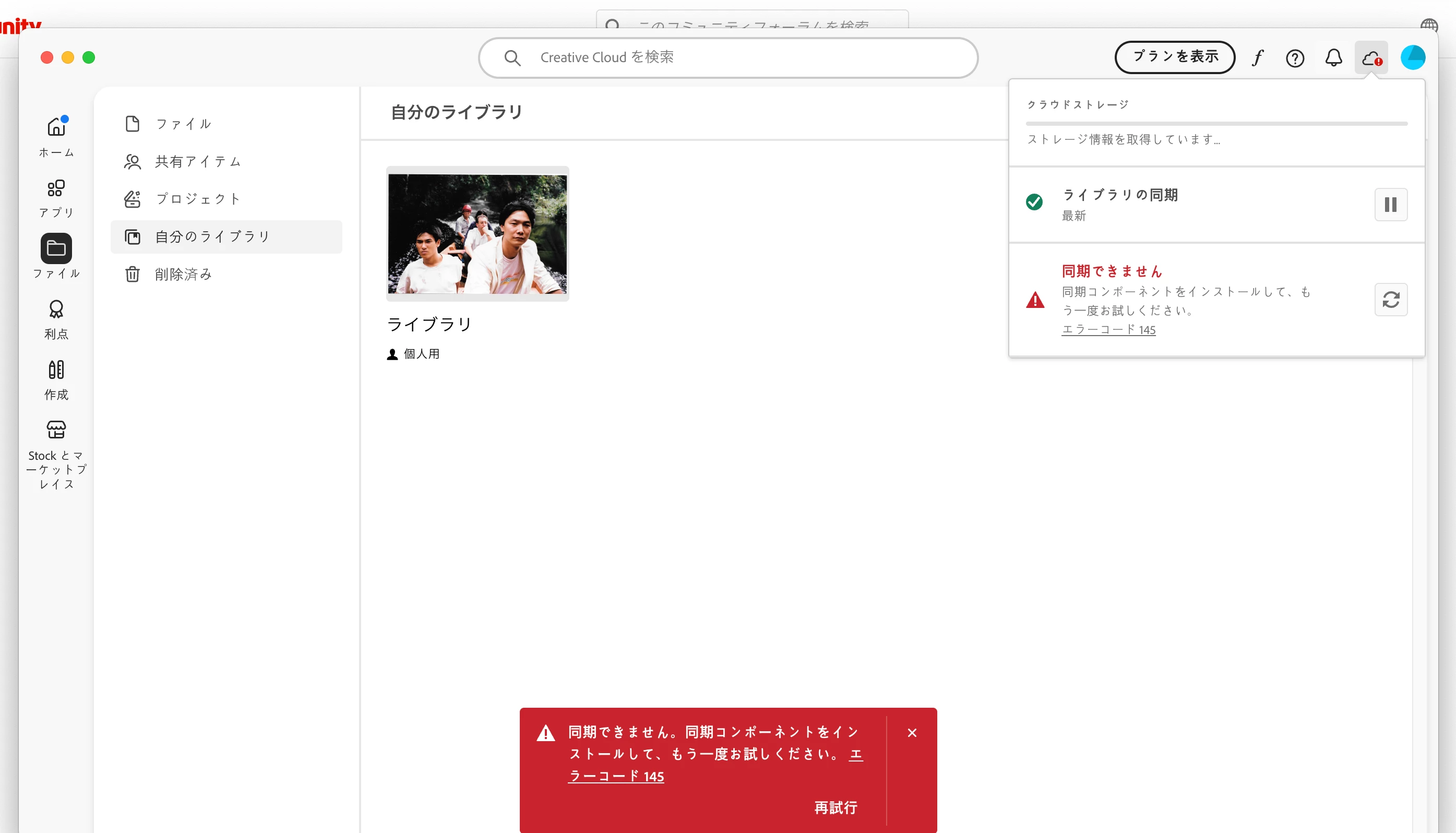The width and height of the screenshot is (1456, 833).
Task: Open the ライブラリ thumbnail
Action: (x=478, y=234)
